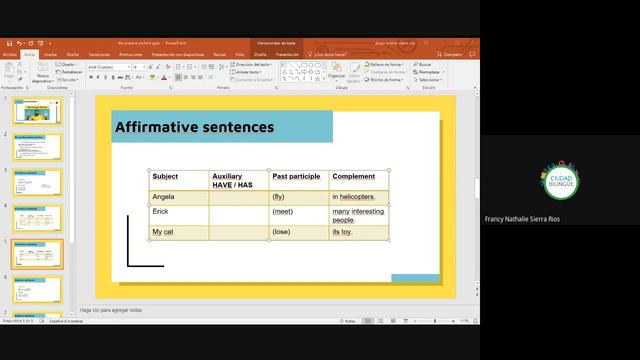Align text right
The image size is (640, 360).
tap(193, 77)
